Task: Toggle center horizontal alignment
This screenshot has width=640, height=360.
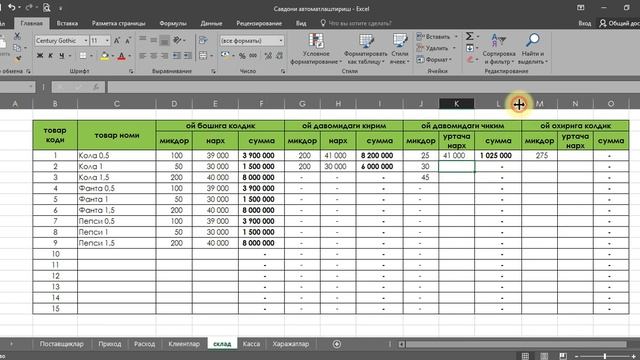Action: point(153,56)
